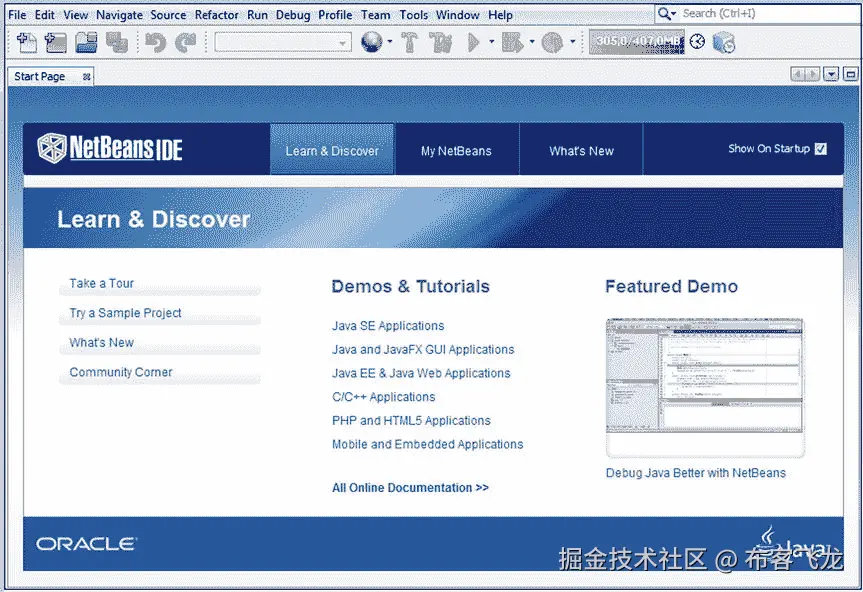
Task: Click the Open Project toolbar icon
Action: tap(86, 42)
